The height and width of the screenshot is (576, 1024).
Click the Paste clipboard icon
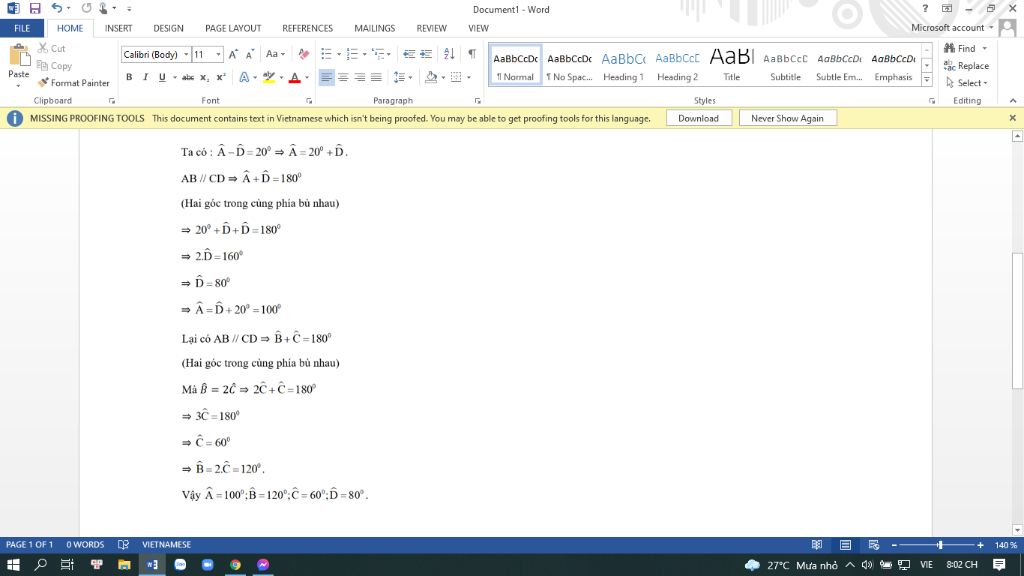tap(19, 57)
